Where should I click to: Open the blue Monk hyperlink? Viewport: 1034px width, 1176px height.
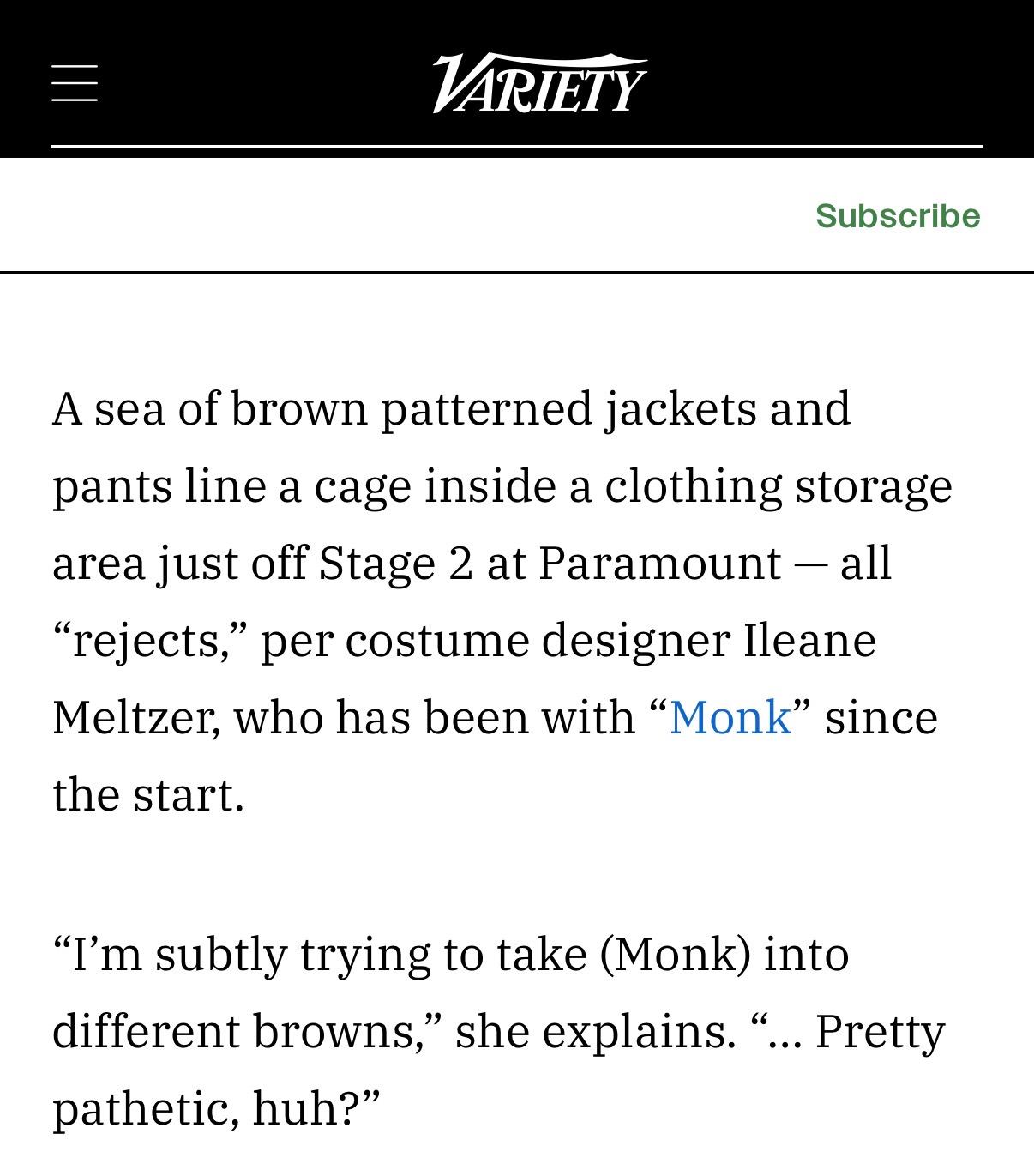click(730, 717)
